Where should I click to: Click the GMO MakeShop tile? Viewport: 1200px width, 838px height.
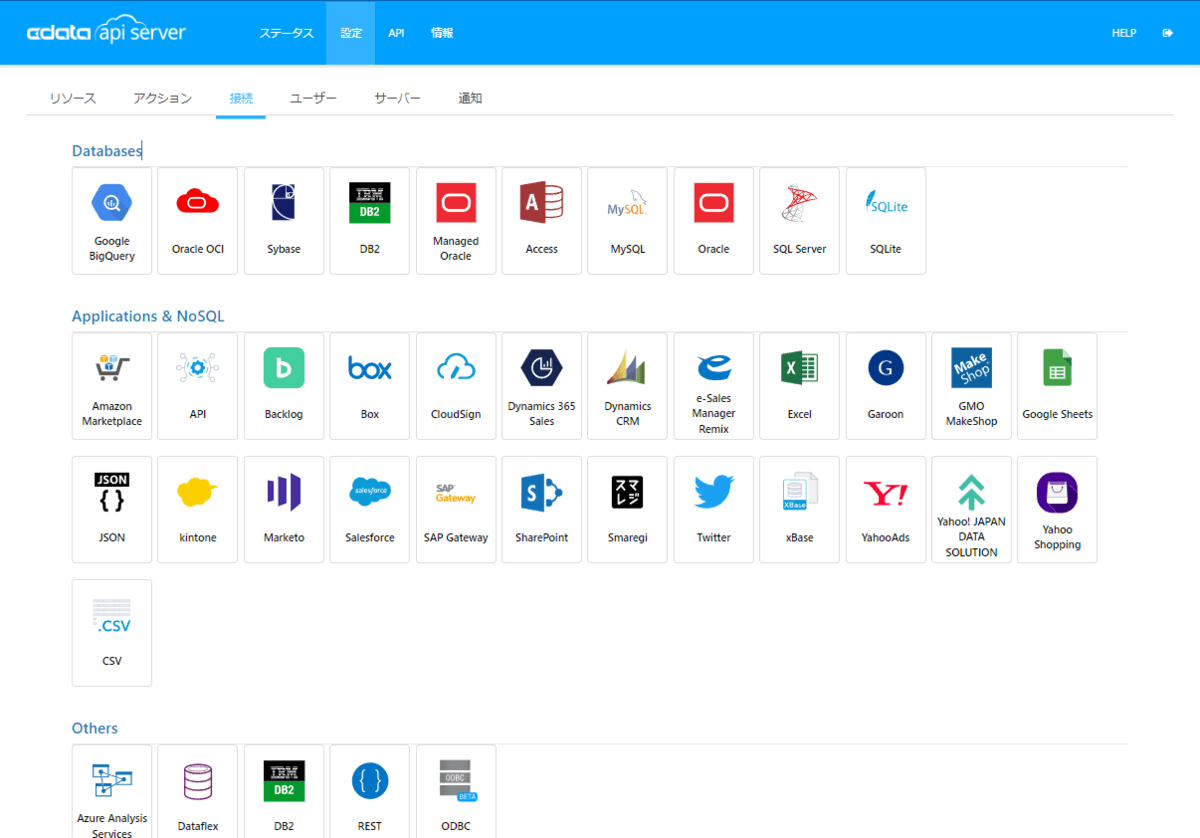(x=972, y=386)
